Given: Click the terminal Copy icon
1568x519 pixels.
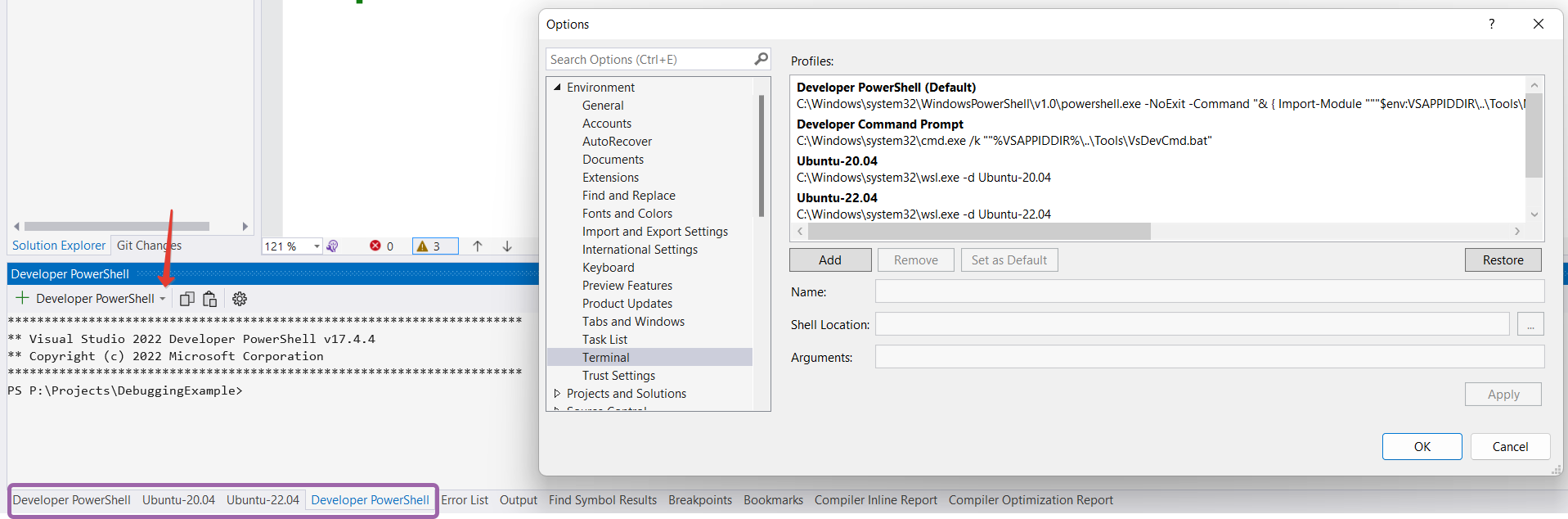Looking at the screenshot, I should (x=187, y=299).
